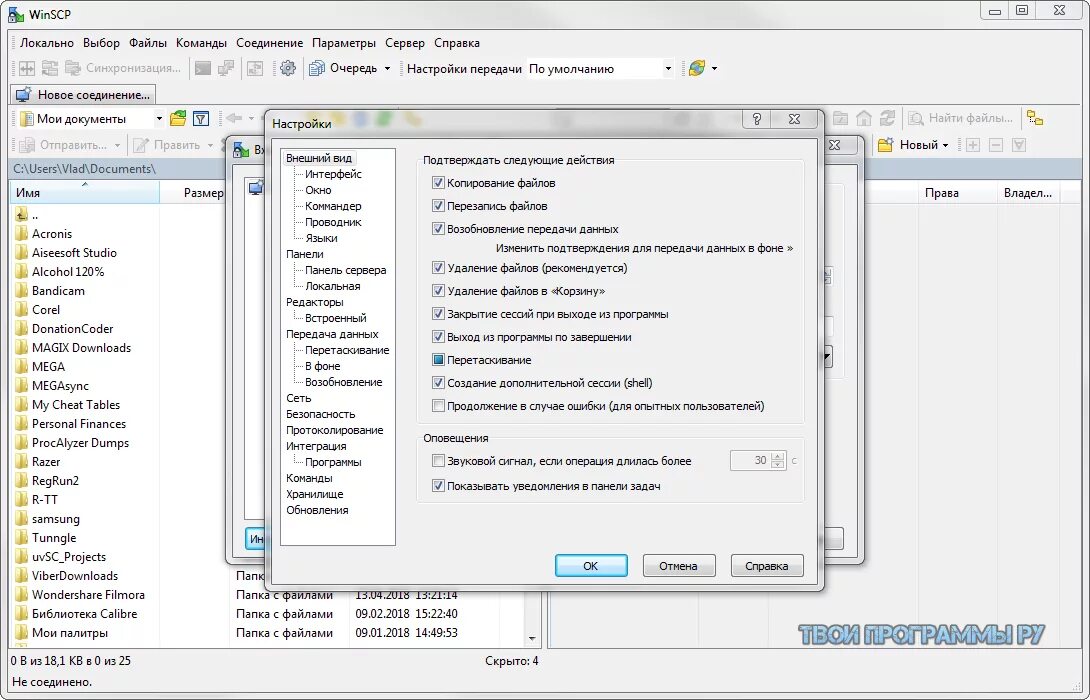The width and height of the screenshot is (1090, 700).
Task: Expand the Очередь dropdown arrow
Action: 387,69
